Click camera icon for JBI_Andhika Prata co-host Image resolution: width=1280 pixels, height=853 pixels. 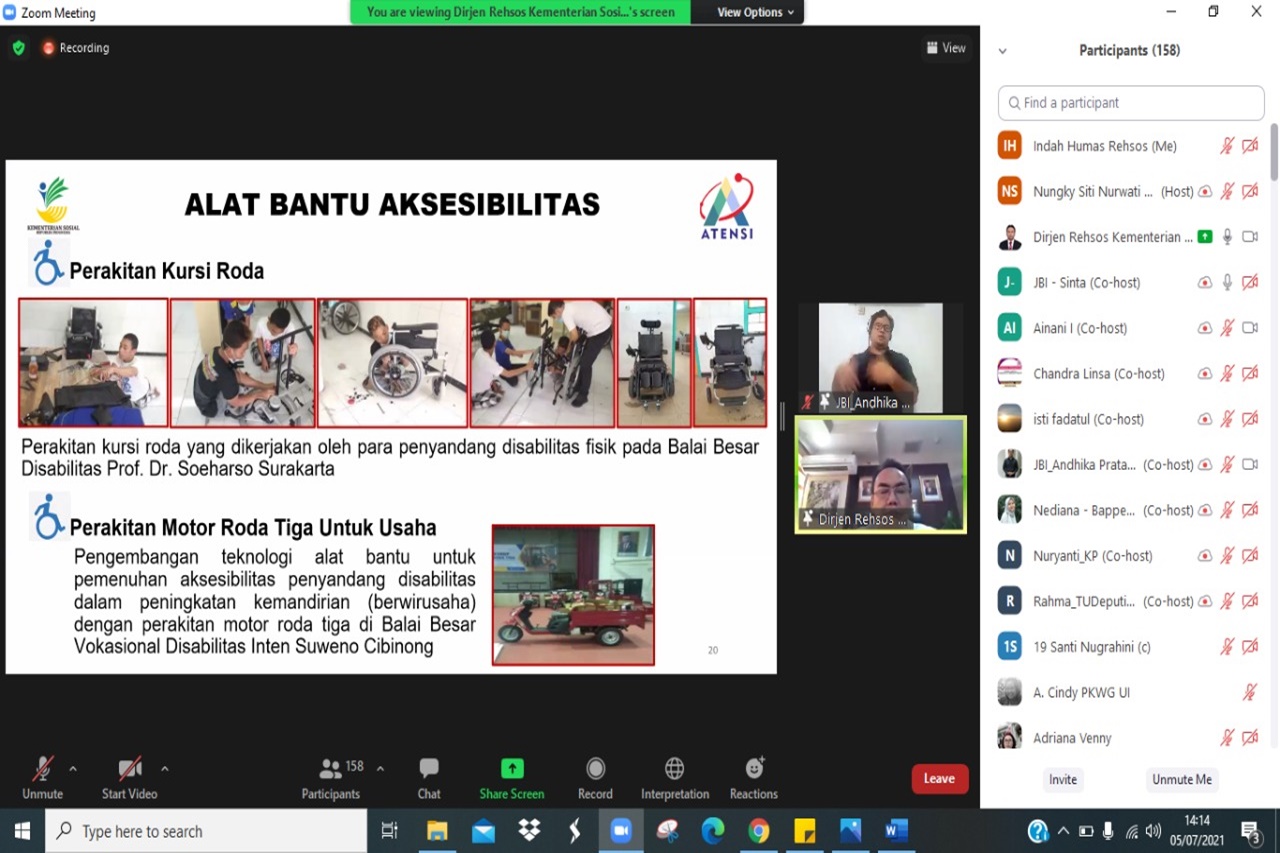click(x=1250, y=465)
